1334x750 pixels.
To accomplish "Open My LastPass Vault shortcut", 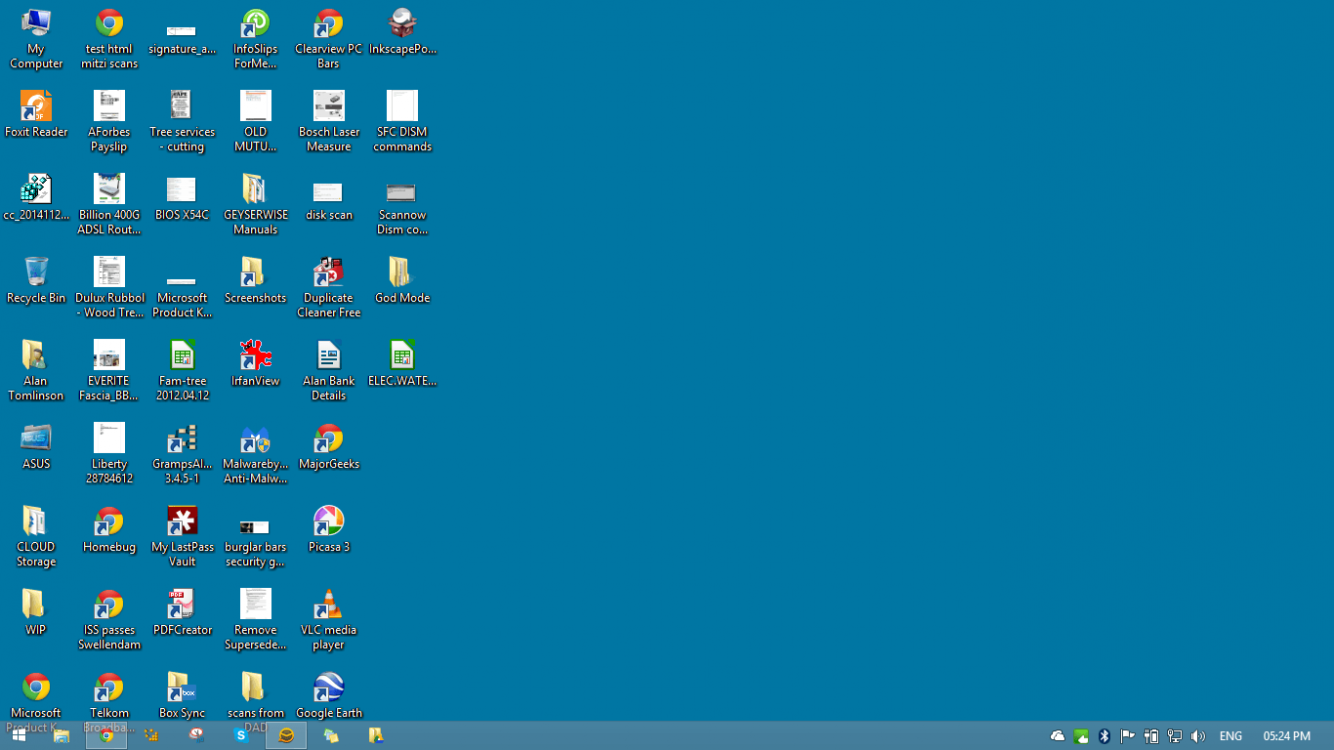I will 182,522.
